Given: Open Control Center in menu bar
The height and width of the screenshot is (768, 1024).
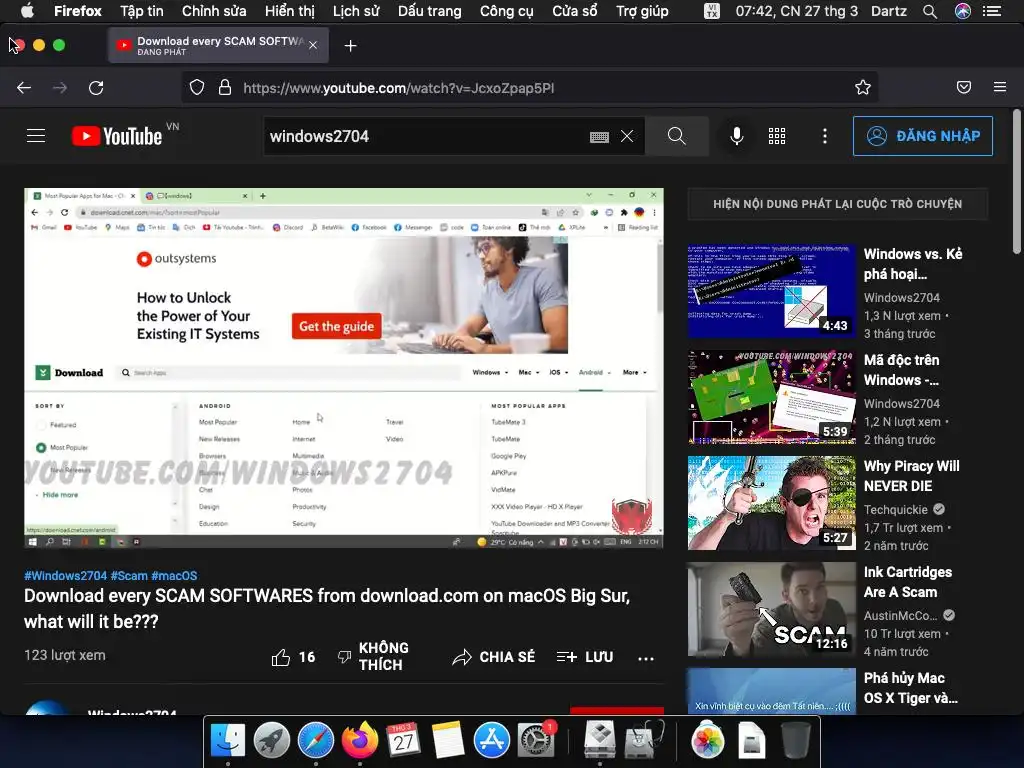Looking at the screenshot, I should (992, 11).
